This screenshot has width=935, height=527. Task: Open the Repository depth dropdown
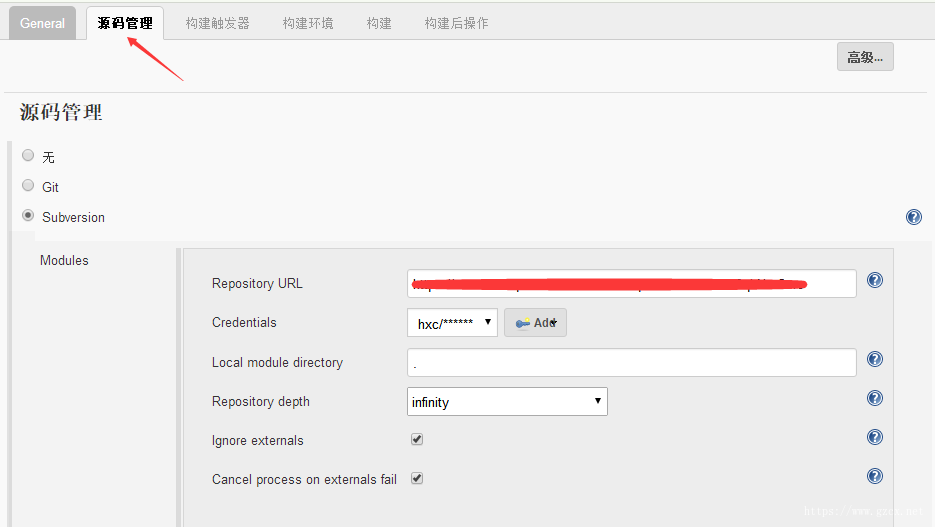(x=507, y=402)
